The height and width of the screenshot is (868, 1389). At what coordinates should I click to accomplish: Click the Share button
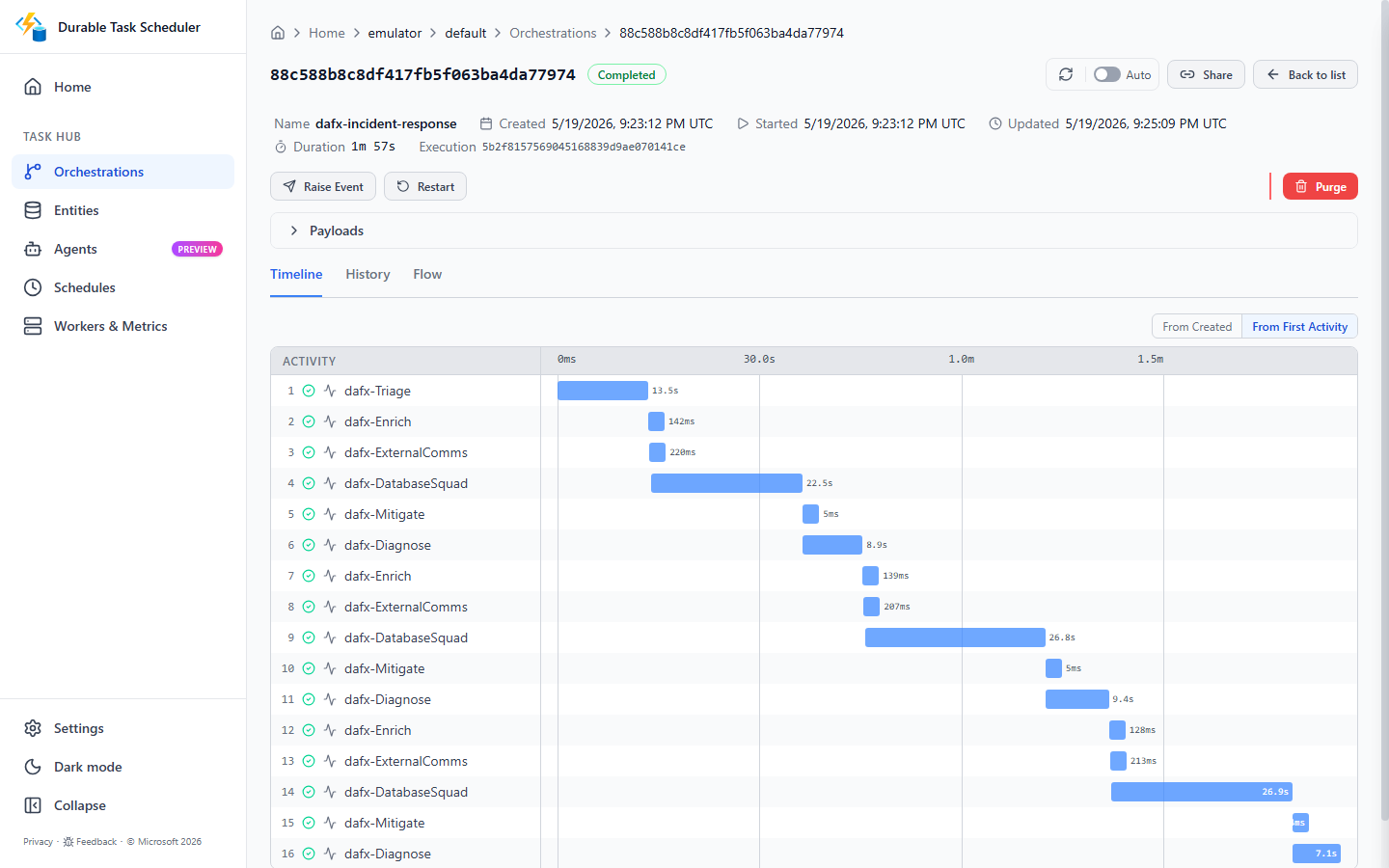(1206, 74)
